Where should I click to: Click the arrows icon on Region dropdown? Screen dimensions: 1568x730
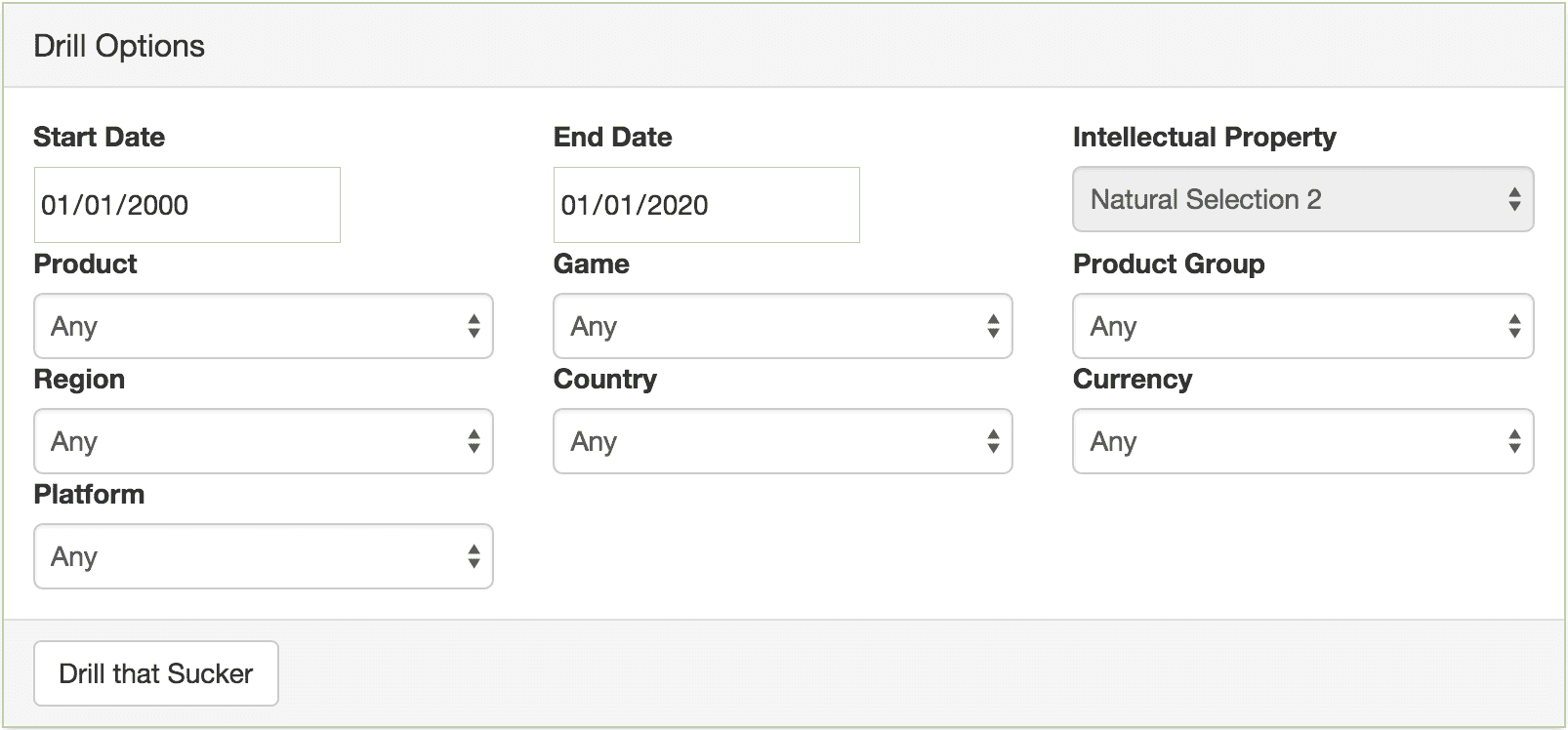click(x=474, y=441)
